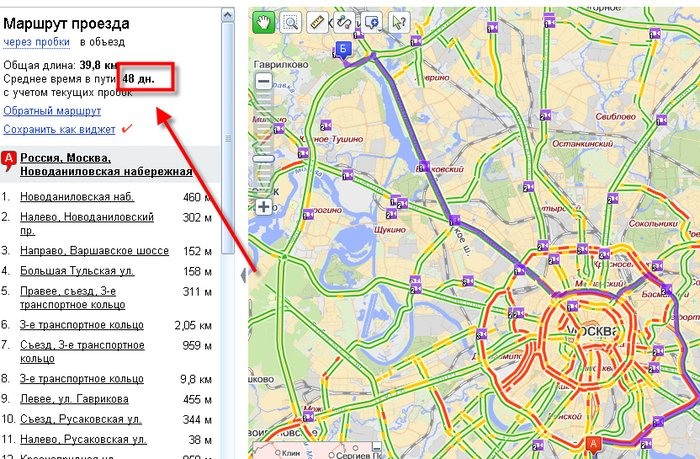Select 'в объезд' route option
The image size is (700, 459).
coord(101,43)
